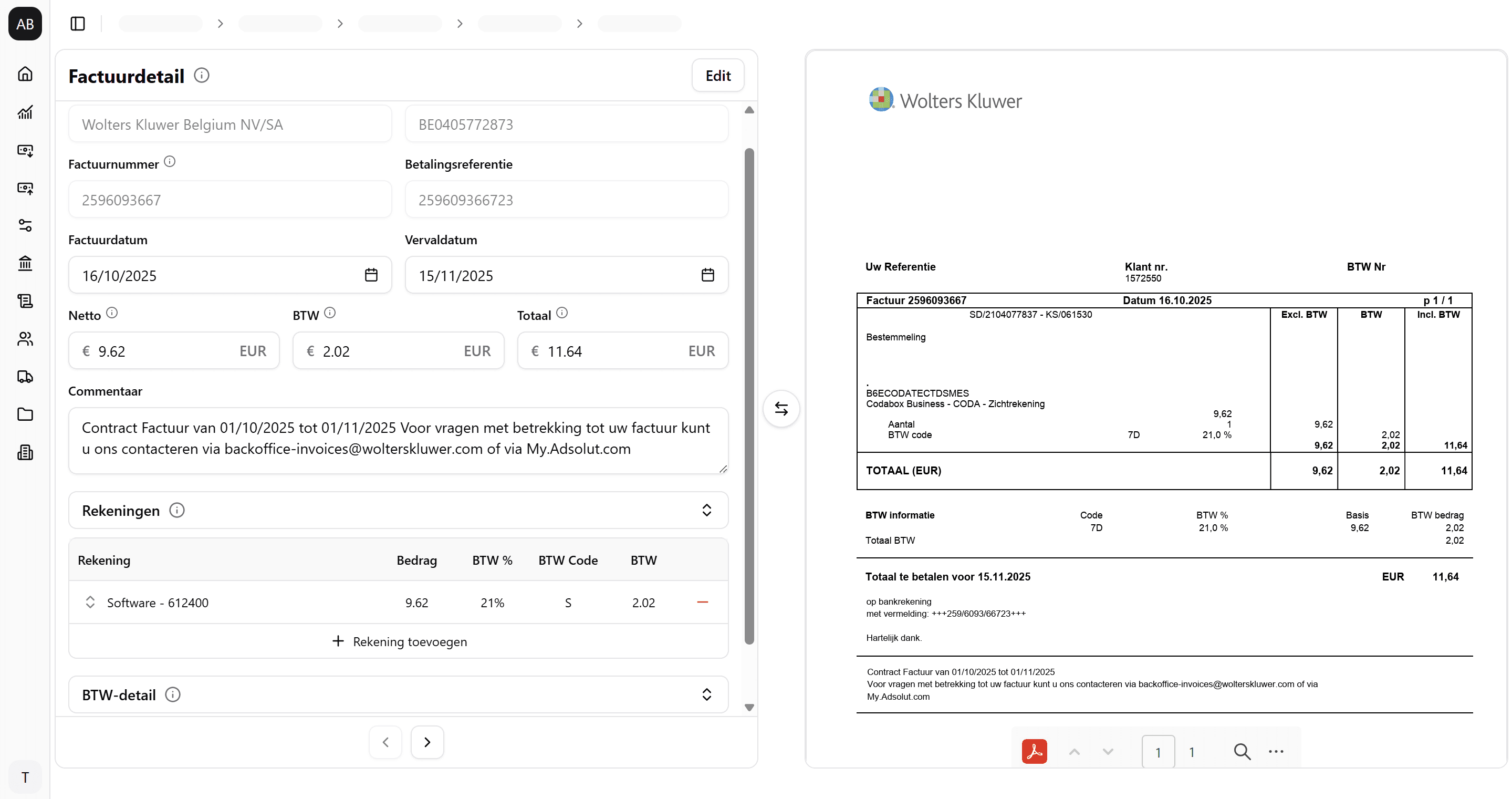Go to the previous PDF page arrow
This screenshot has height=799, width=1512.
(1074, 752)
